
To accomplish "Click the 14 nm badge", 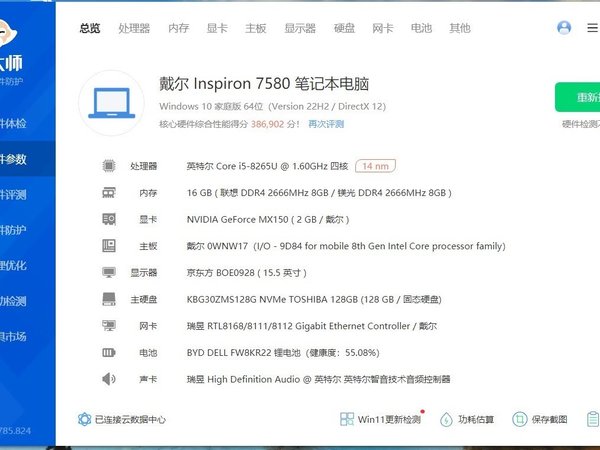I will [x=375, y=166].
